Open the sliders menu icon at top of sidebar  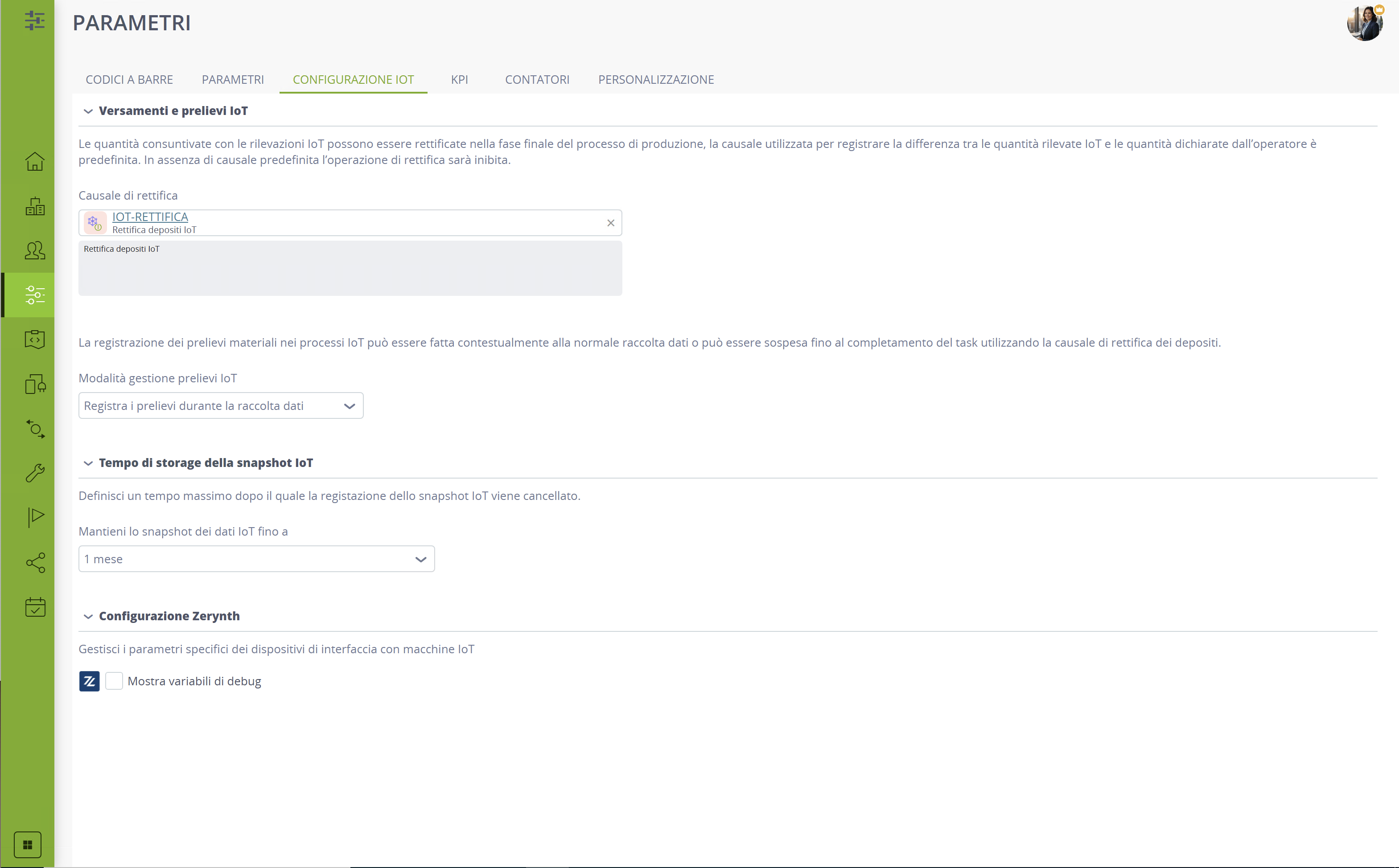35,21
